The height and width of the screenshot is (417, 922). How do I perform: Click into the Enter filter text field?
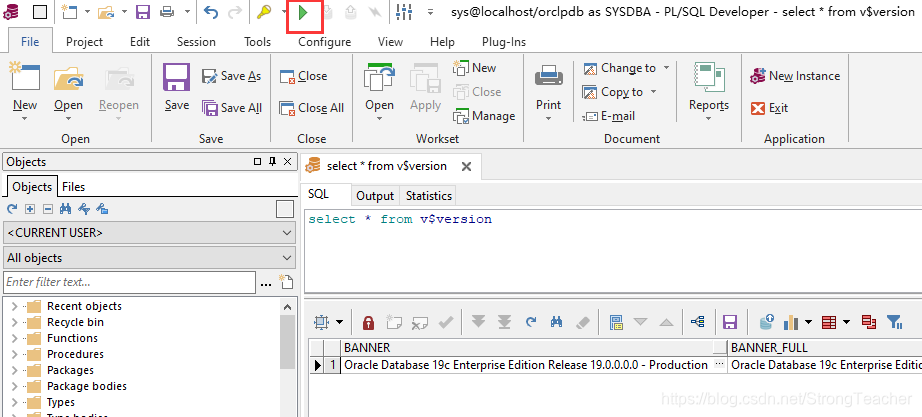pos(129,282)
